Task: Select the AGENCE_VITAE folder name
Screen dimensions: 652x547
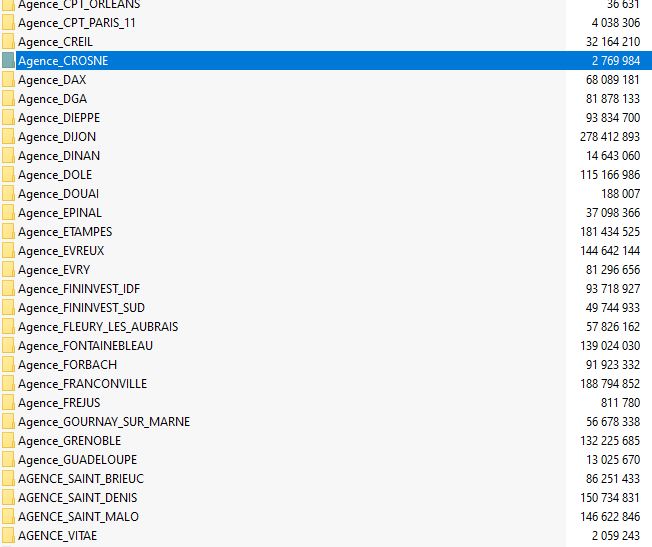Action: point(58,536)
